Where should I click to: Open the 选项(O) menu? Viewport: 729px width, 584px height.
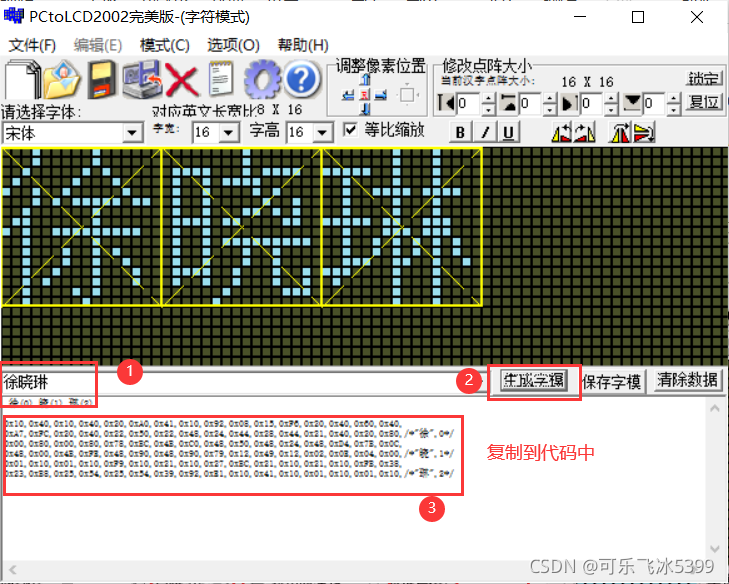pos(233,45)
